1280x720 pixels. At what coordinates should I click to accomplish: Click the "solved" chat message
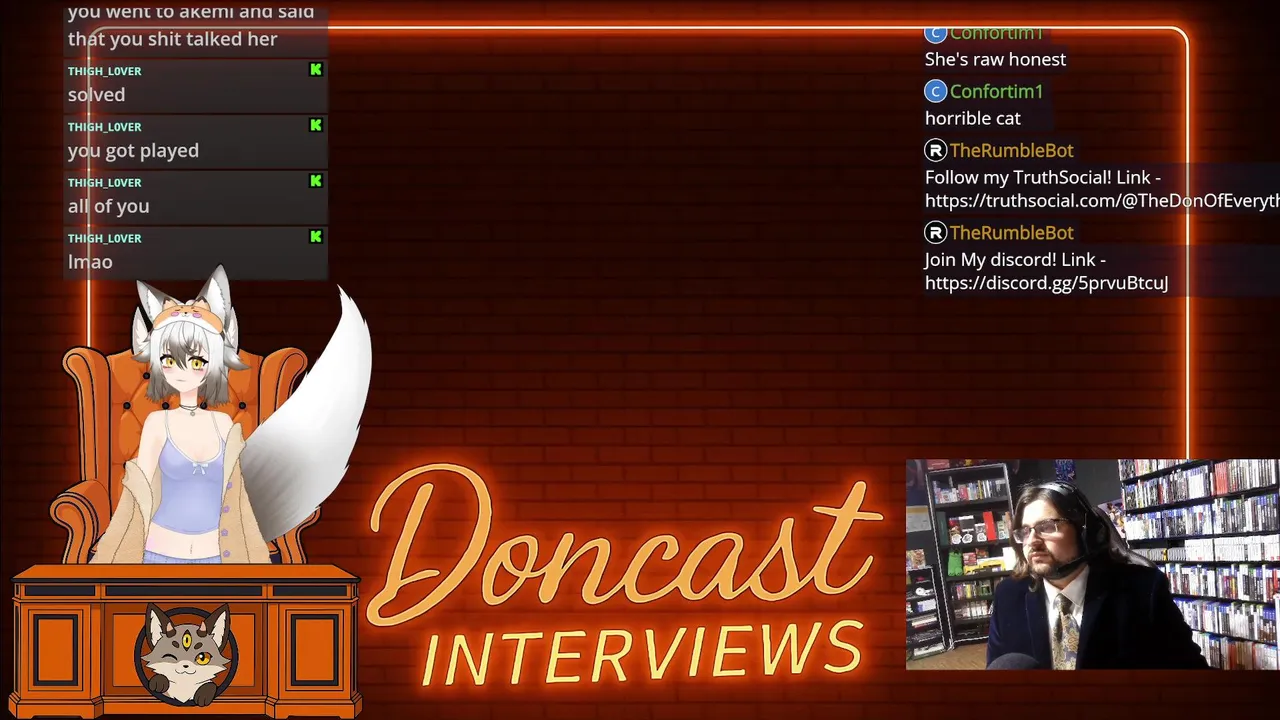point(96,94)
